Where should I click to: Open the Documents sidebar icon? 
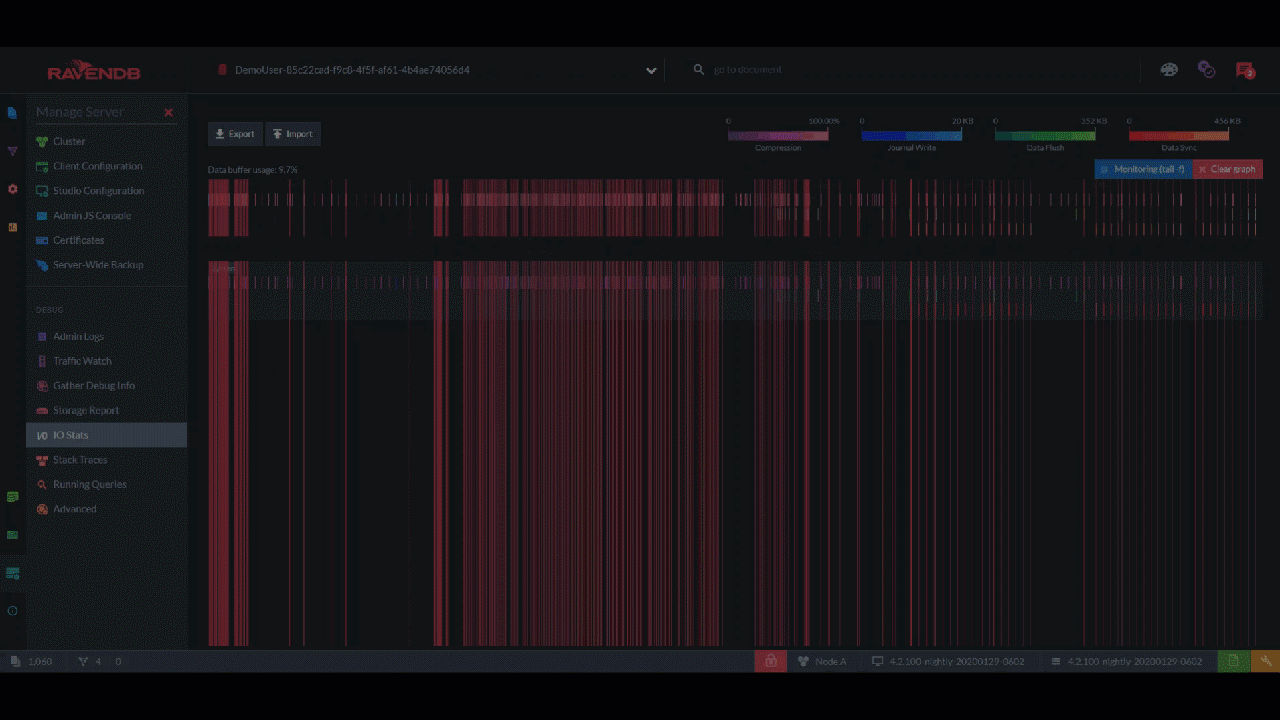tap(12, 113)
